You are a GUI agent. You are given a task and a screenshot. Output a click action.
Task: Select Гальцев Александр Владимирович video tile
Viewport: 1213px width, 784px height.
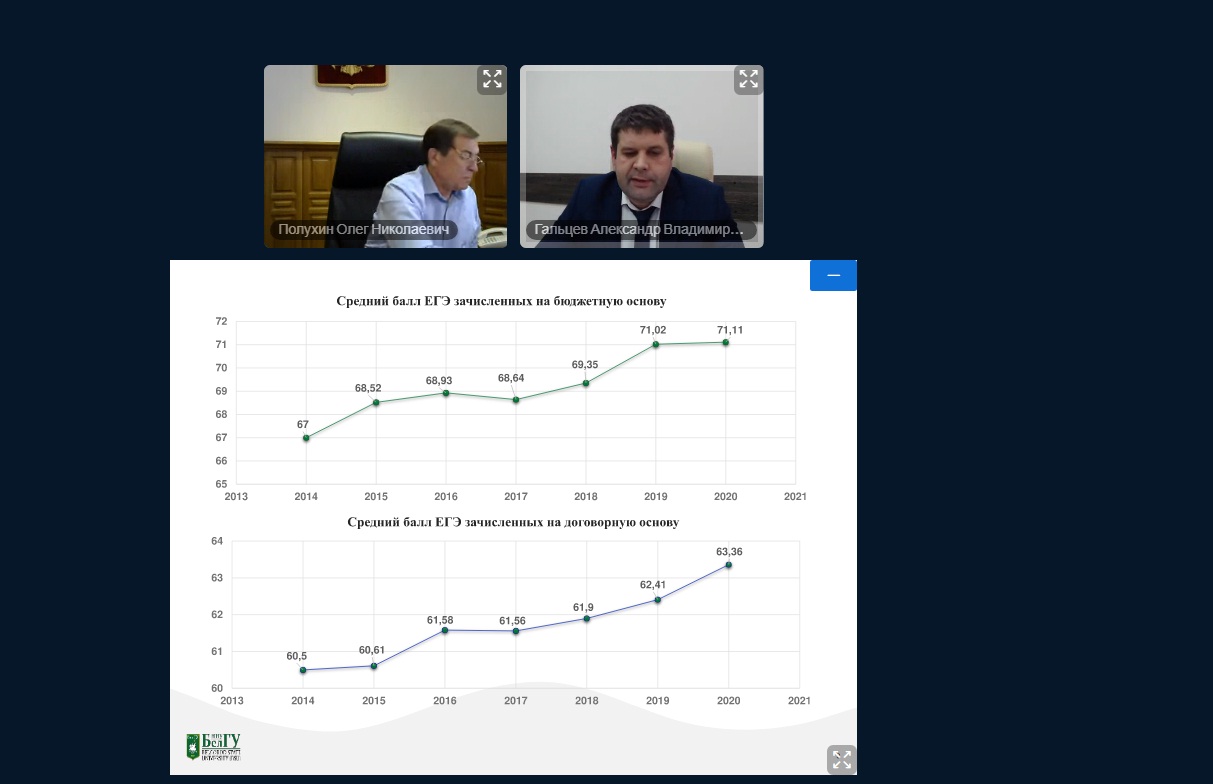[641, 150]
